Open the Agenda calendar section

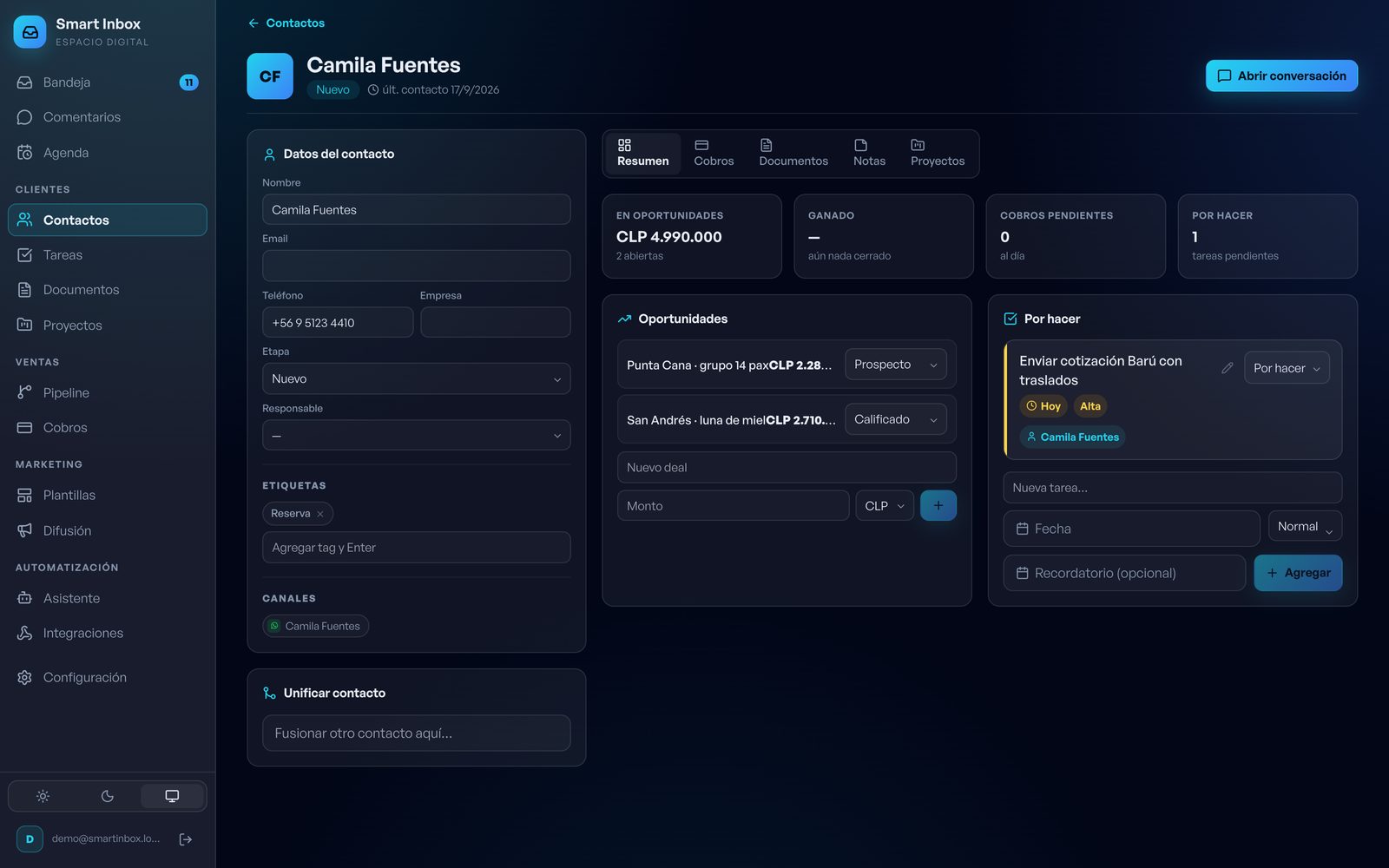click(x=108, y=153)
